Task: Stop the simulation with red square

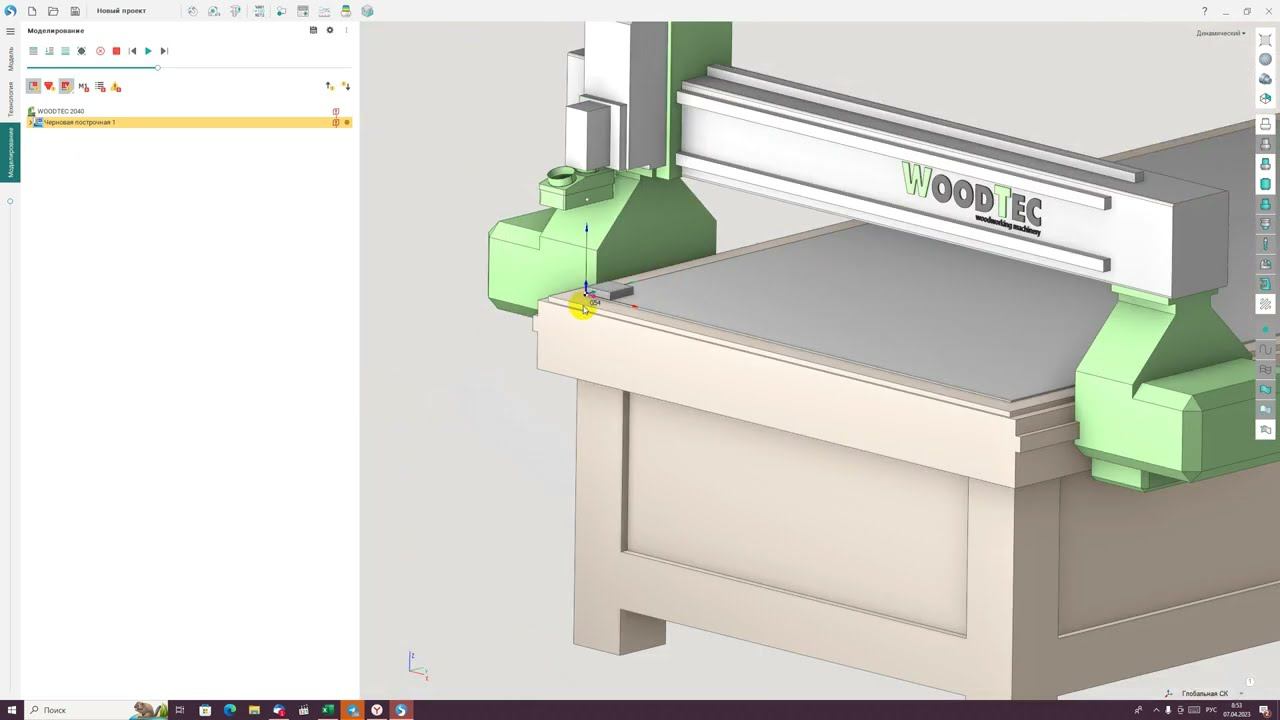Action: (116, 51)
